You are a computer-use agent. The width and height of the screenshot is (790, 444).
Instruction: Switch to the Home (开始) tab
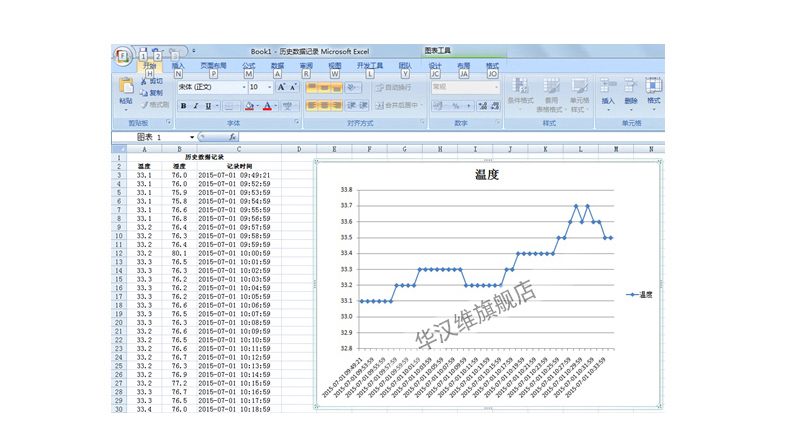(150, 66)
